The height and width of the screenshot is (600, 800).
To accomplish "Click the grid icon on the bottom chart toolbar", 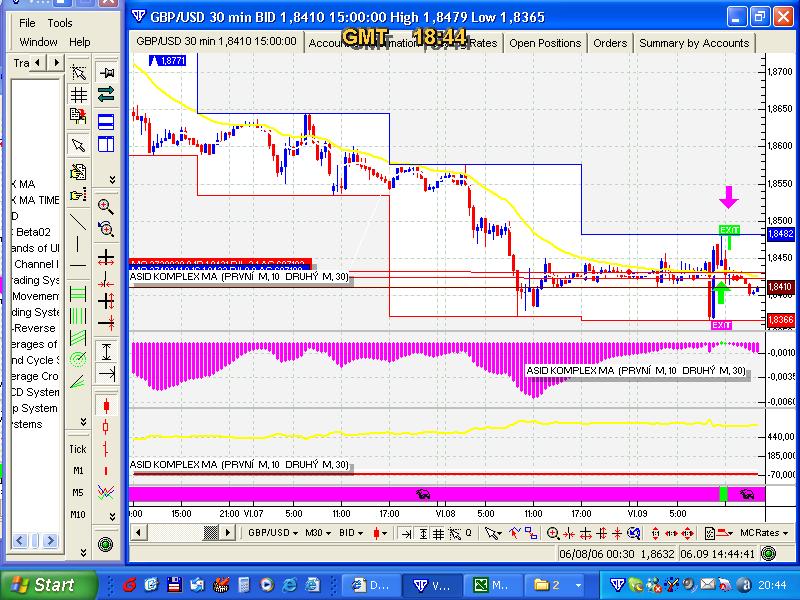I will click(438, 534).
